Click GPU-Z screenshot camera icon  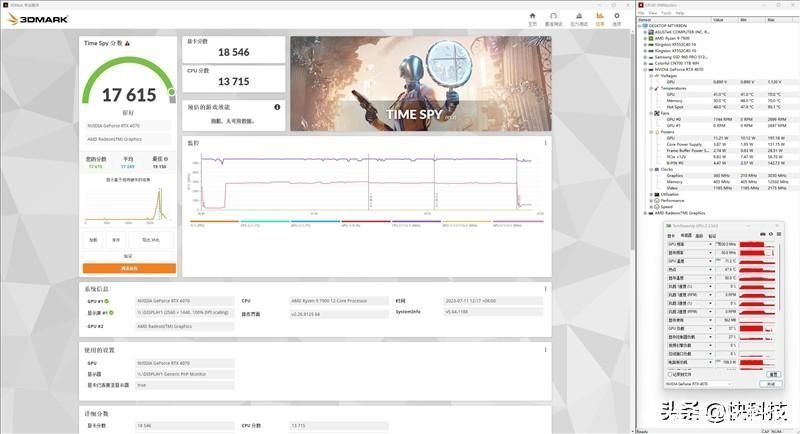pos(763,234)
